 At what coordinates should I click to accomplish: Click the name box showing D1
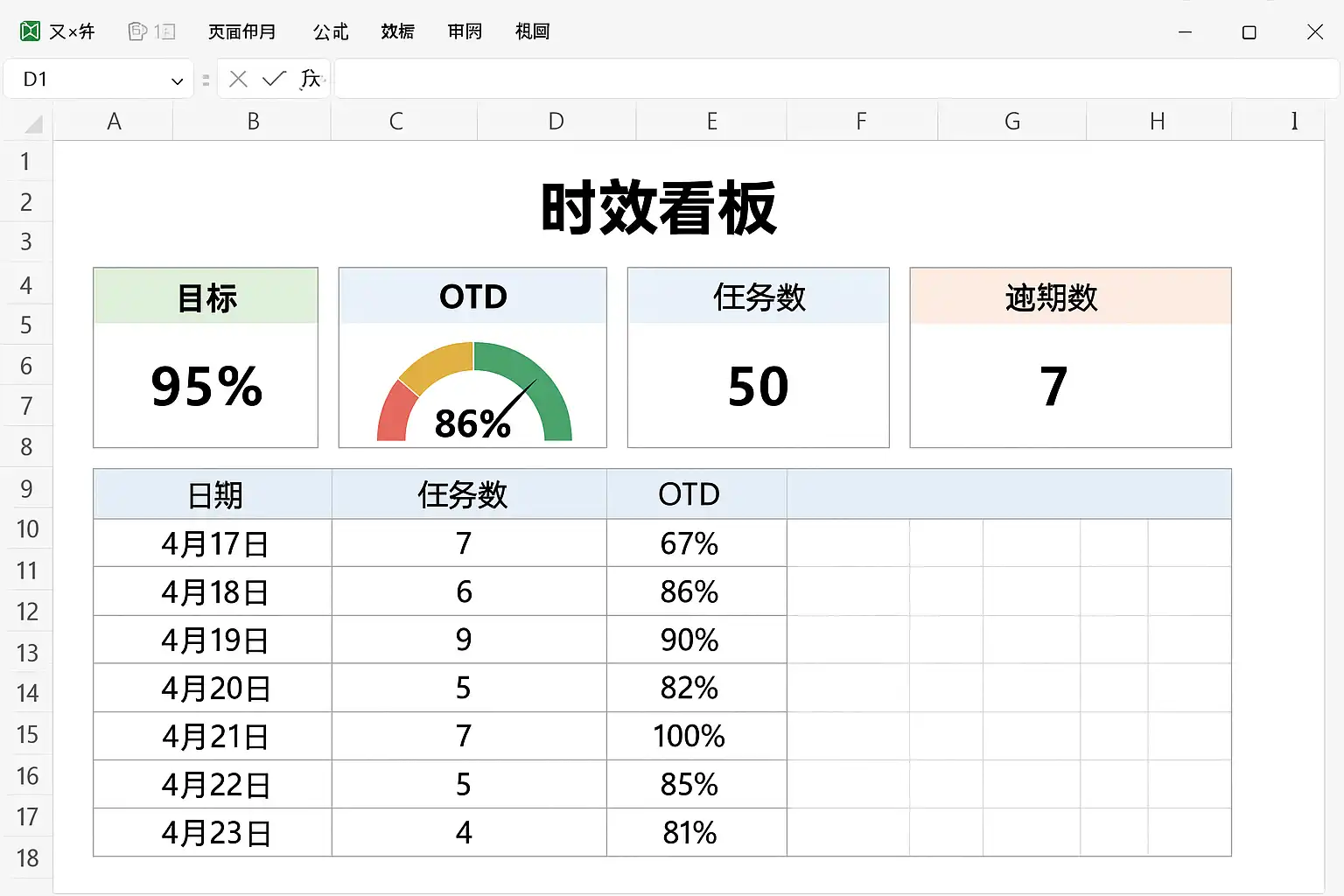coord(87,80)
